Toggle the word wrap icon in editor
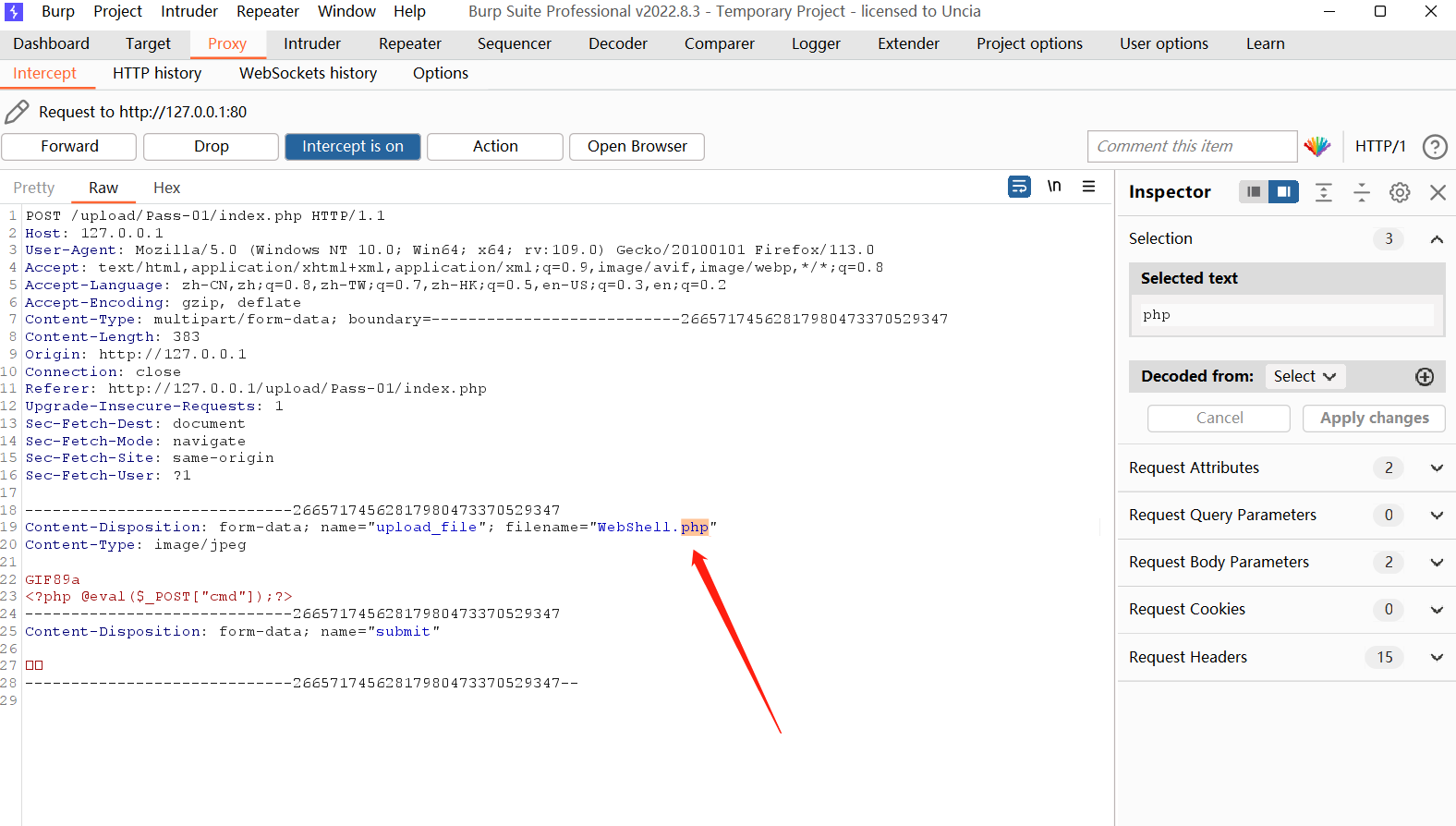The image size is (1456, 826). pyautogui.click(x=1019, y=187)
